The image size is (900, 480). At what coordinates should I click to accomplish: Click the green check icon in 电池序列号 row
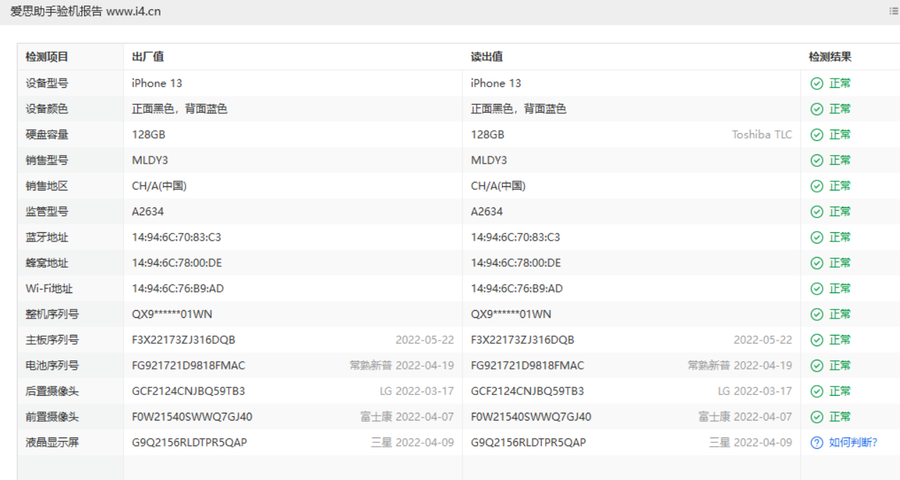click(817, 366)
